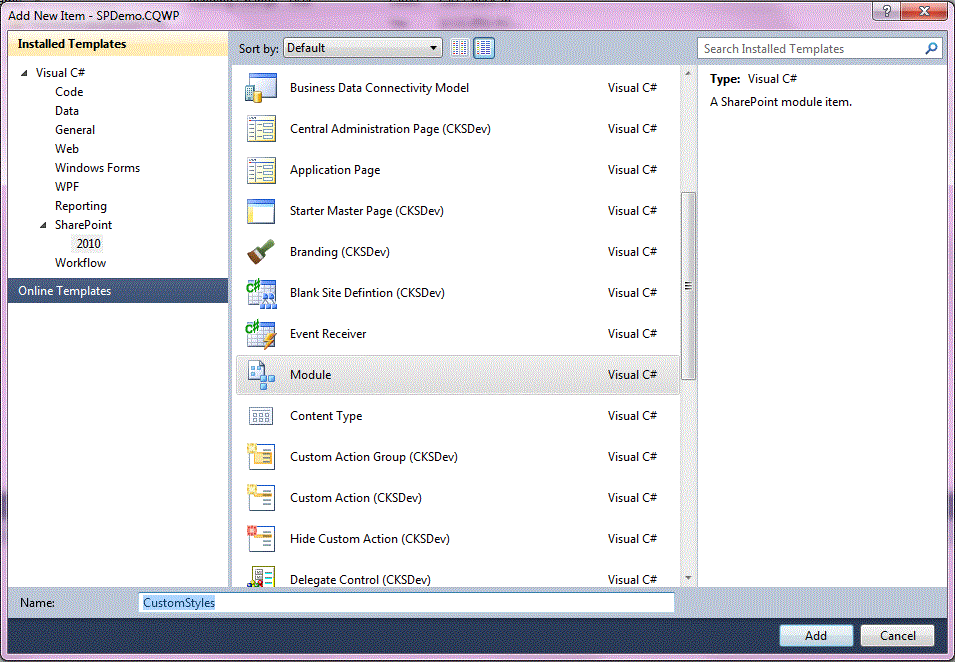This screenshot has width=955, height=662.
Task: Click the Business Data Connectivity Model icon
Action: [261, 88]
